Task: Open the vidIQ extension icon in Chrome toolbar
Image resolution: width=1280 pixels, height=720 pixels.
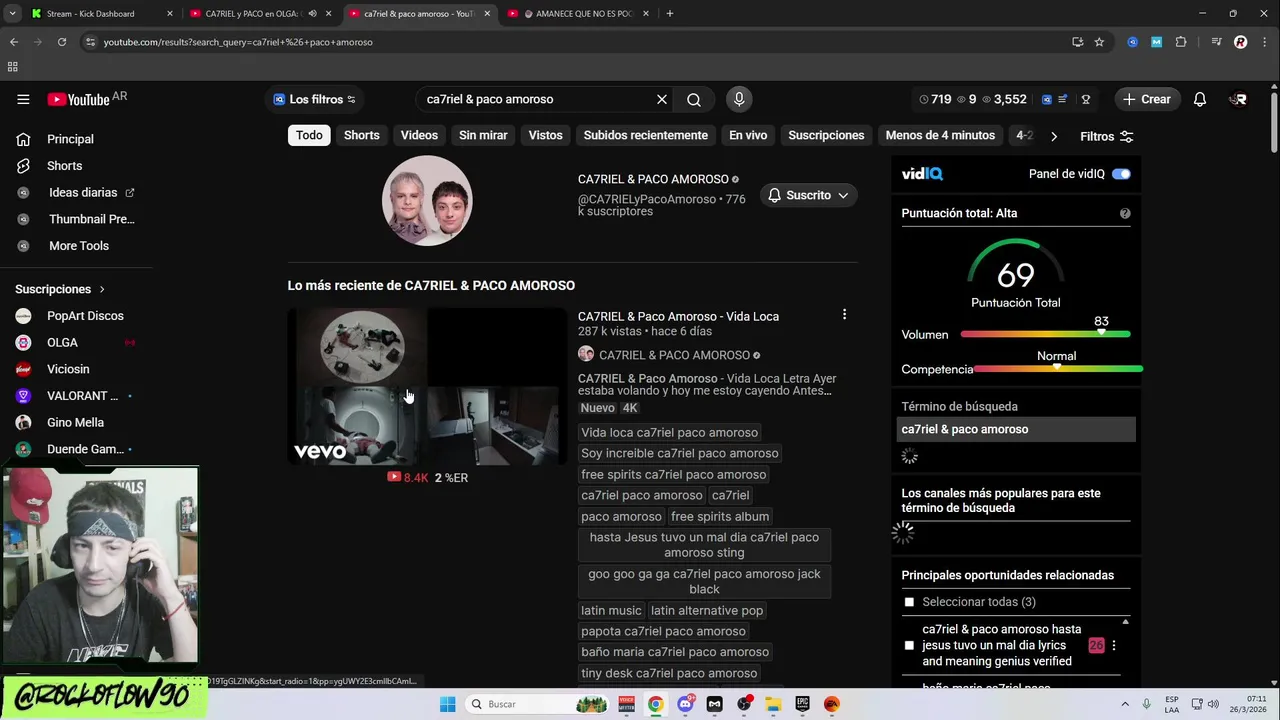Action: tap(1132, 42)
